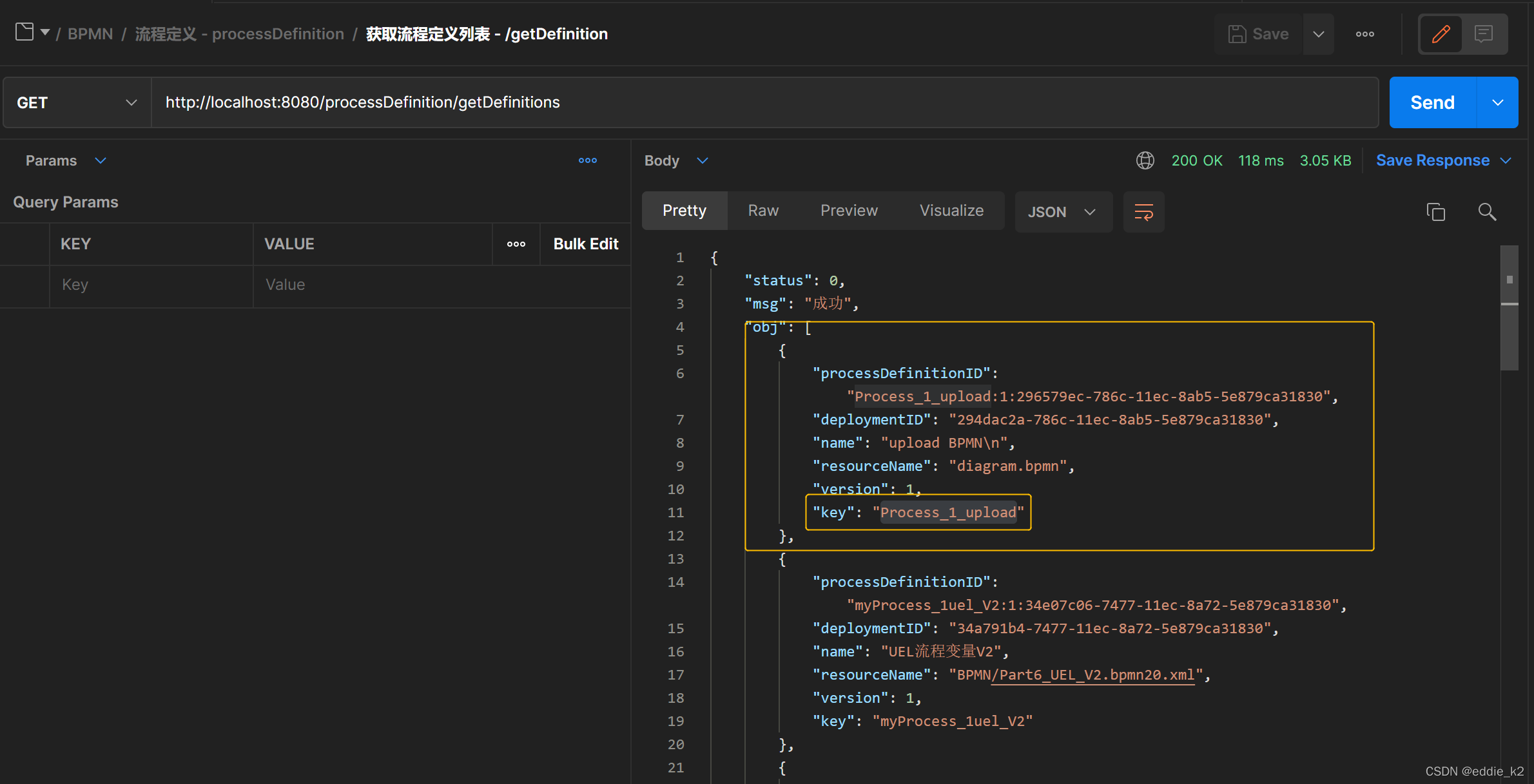
Task: Click Save Response
Action: (x=1432, y=160)
